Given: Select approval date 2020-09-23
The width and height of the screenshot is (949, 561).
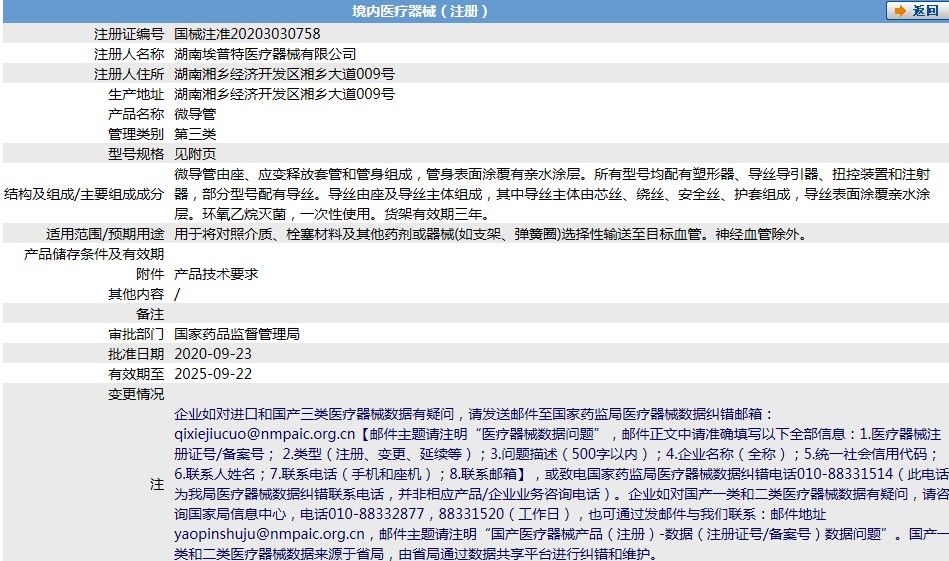Looking at the screenshot, I should 213,353.
